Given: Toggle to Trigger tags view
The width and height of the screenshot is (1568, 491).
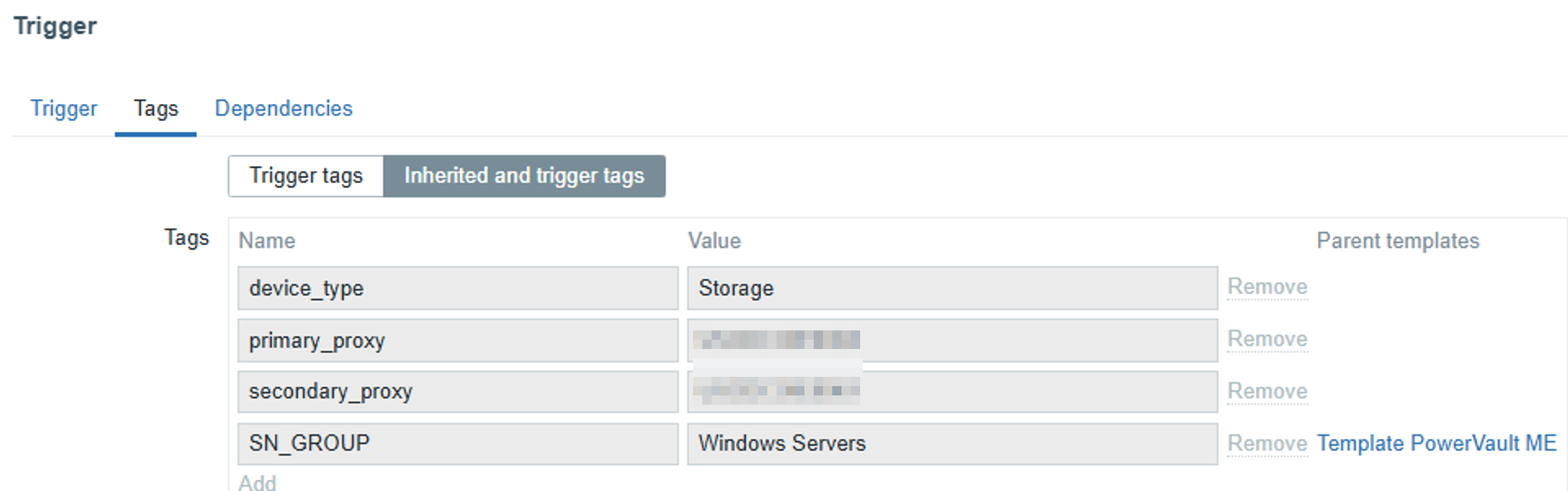Looking at the screenshot, I should pos(306,175).
